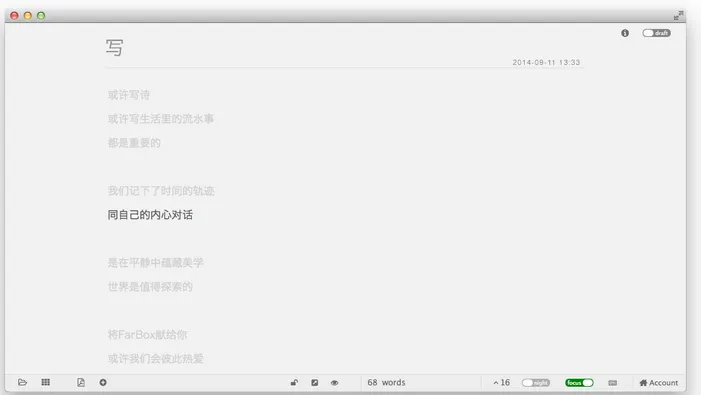The height and width of the screenshot is (395, 701).
Task: Click the line 都是重要的
Action: pos(134,143)
